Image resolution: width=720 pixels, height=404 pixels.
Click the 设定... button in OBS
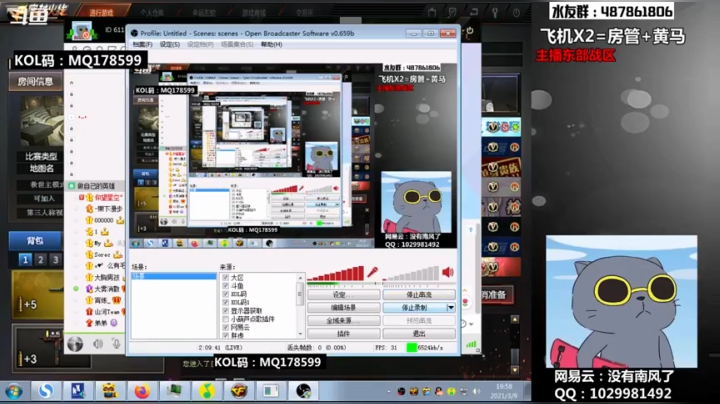[343, 295]
